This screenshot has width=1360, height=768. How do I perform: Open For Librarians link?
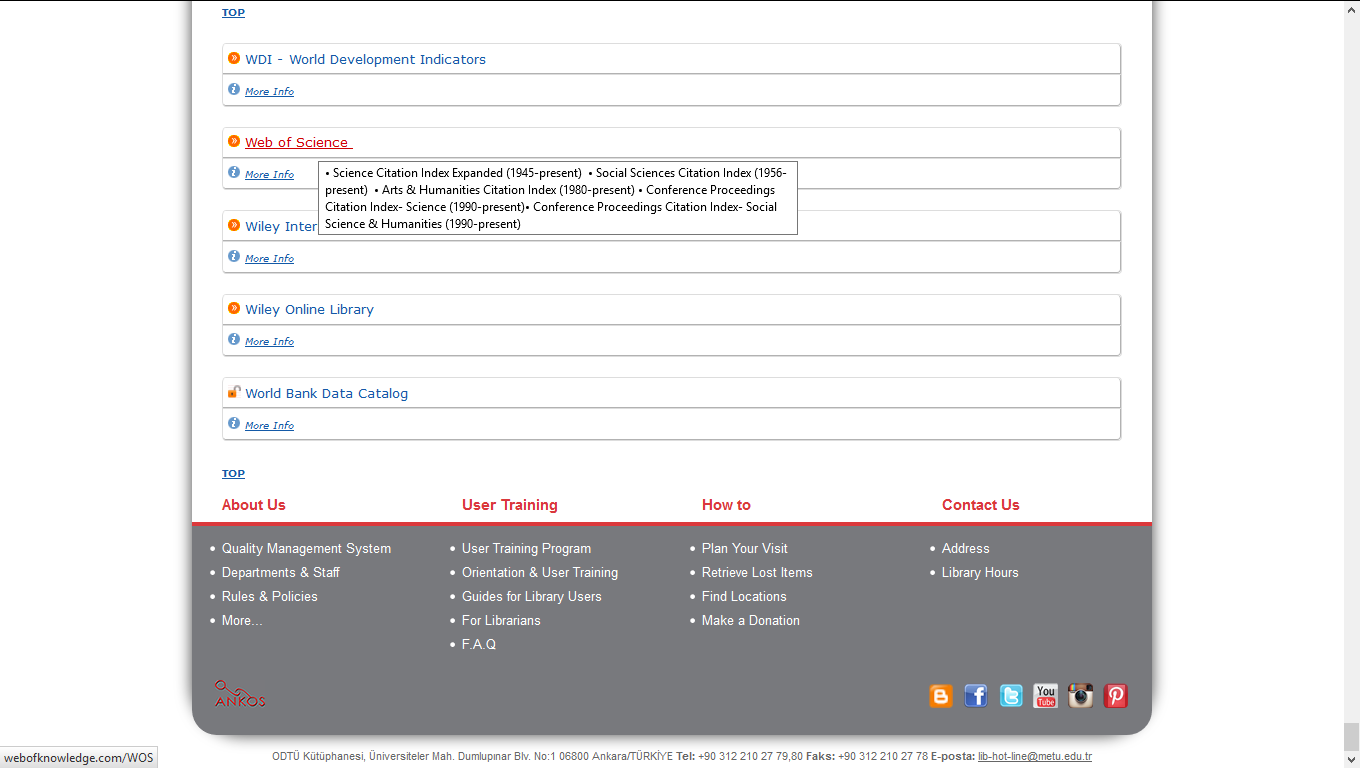(x=501, y=621)
